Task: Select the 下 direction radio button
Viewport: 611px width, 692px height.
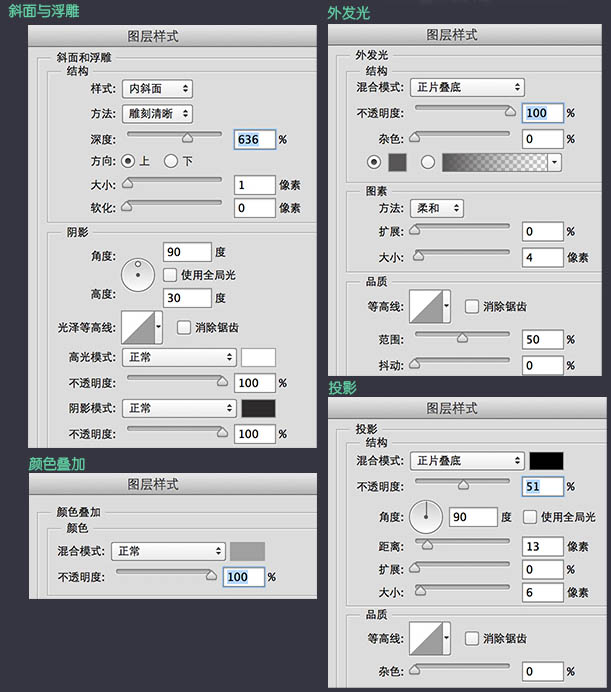Action: (x=171, y=161)
